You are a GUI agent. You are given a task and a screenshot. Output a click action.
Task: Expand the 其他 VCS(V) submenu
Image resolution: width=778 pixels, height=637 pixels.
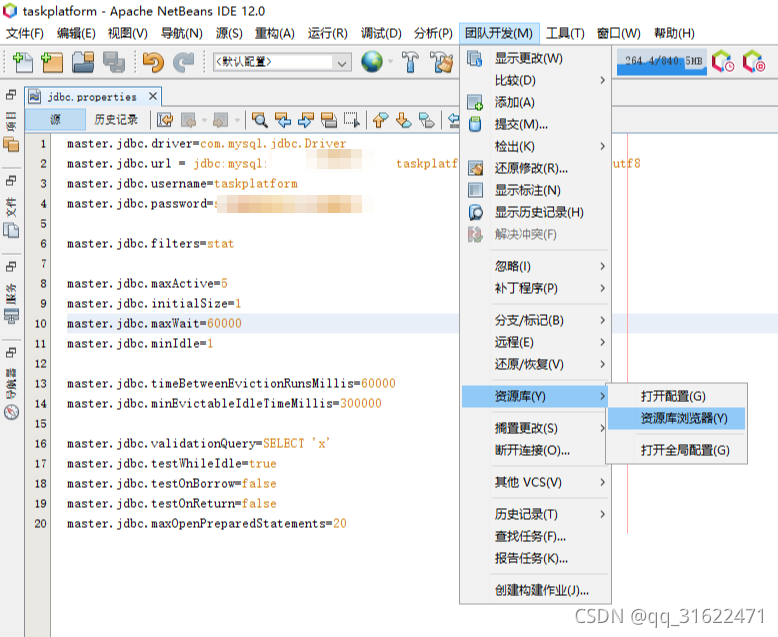(x=535, y=482)
